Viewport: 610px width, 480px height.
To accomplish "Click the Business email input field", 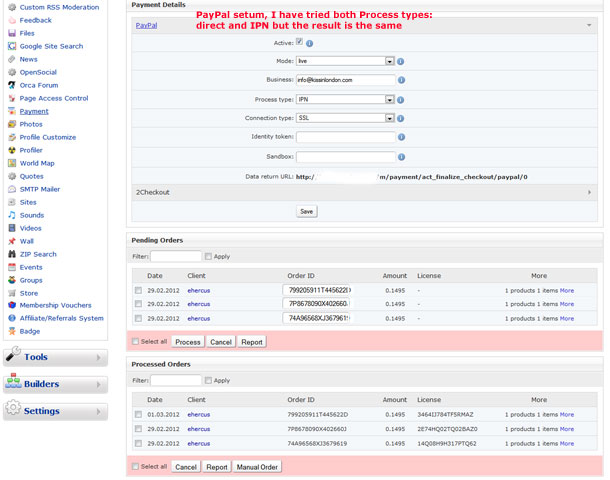I will [345, 80].
